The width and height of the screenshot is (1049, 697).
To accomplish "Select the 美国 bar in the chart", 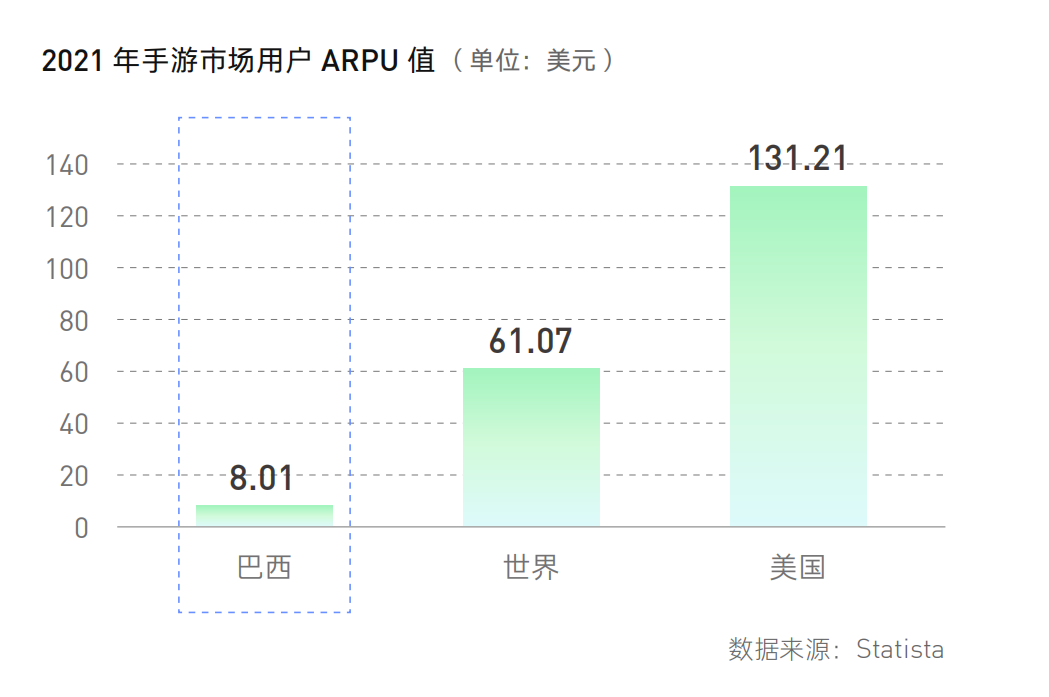I will [798, 357].
